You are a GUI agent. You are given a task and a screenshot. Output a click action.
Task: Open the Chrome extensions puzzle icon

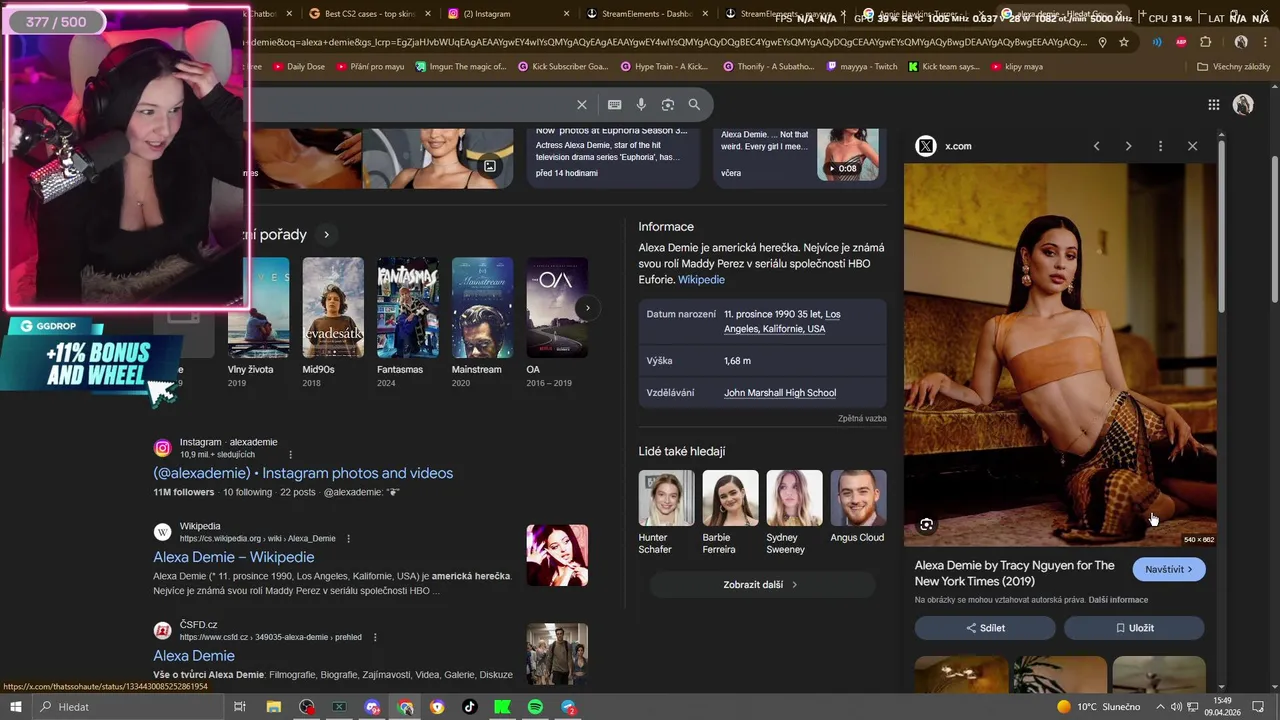(1205, 42)
